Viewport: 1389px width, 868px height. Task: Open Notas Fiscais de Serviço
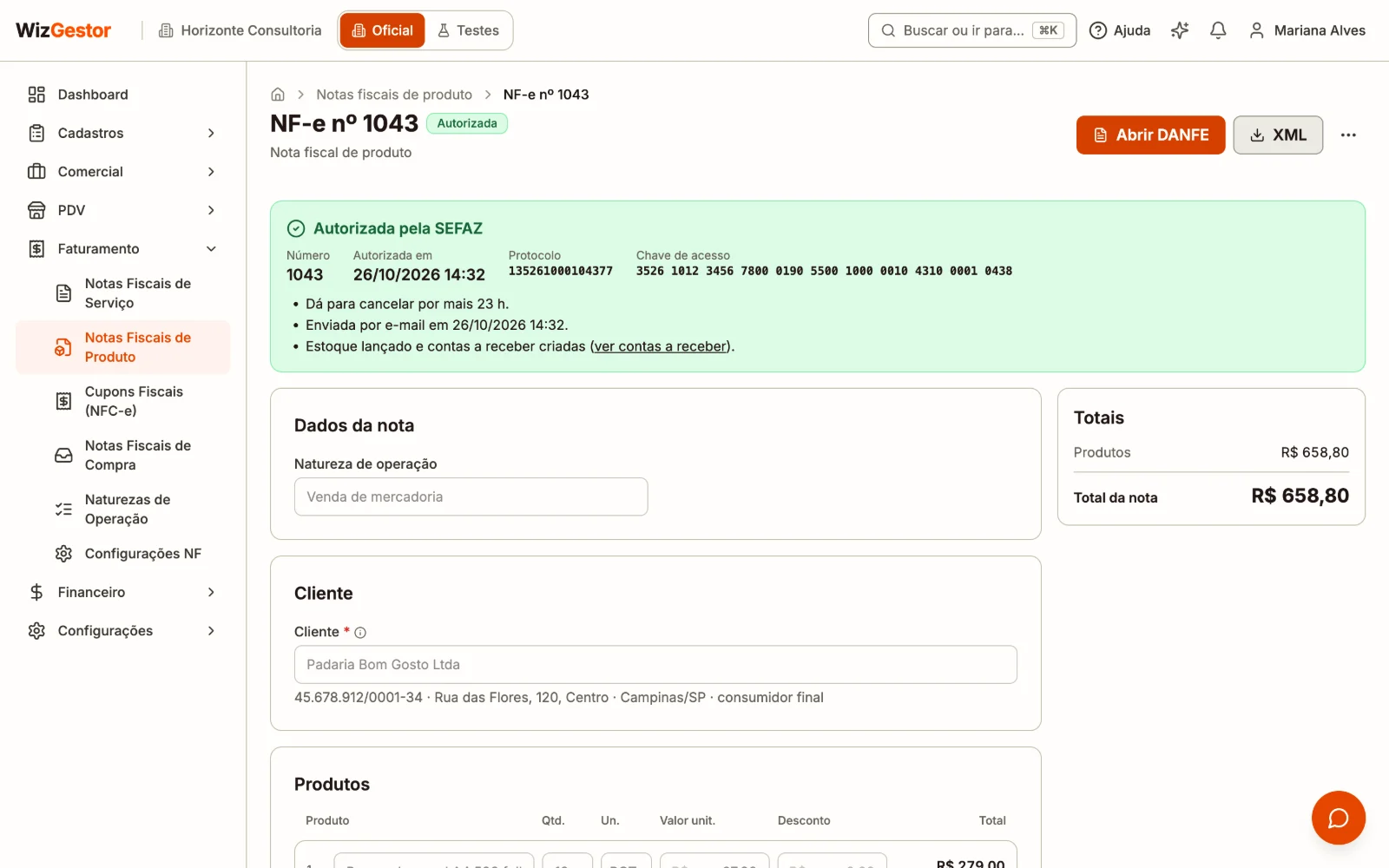pyautogui.click(x=122, y=293)
